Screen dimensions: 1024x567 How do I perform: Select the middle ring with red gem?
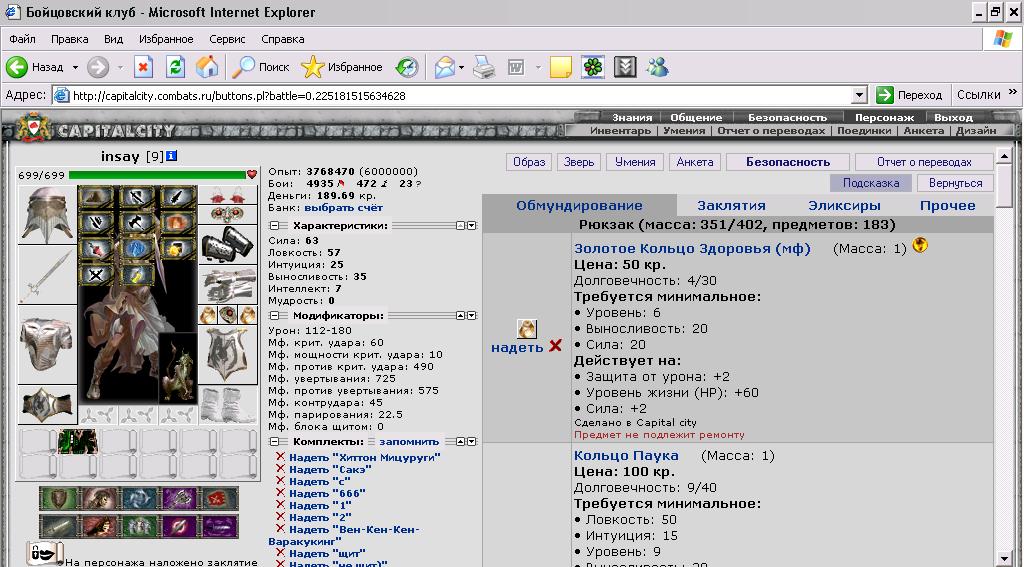tap(228, 315)
